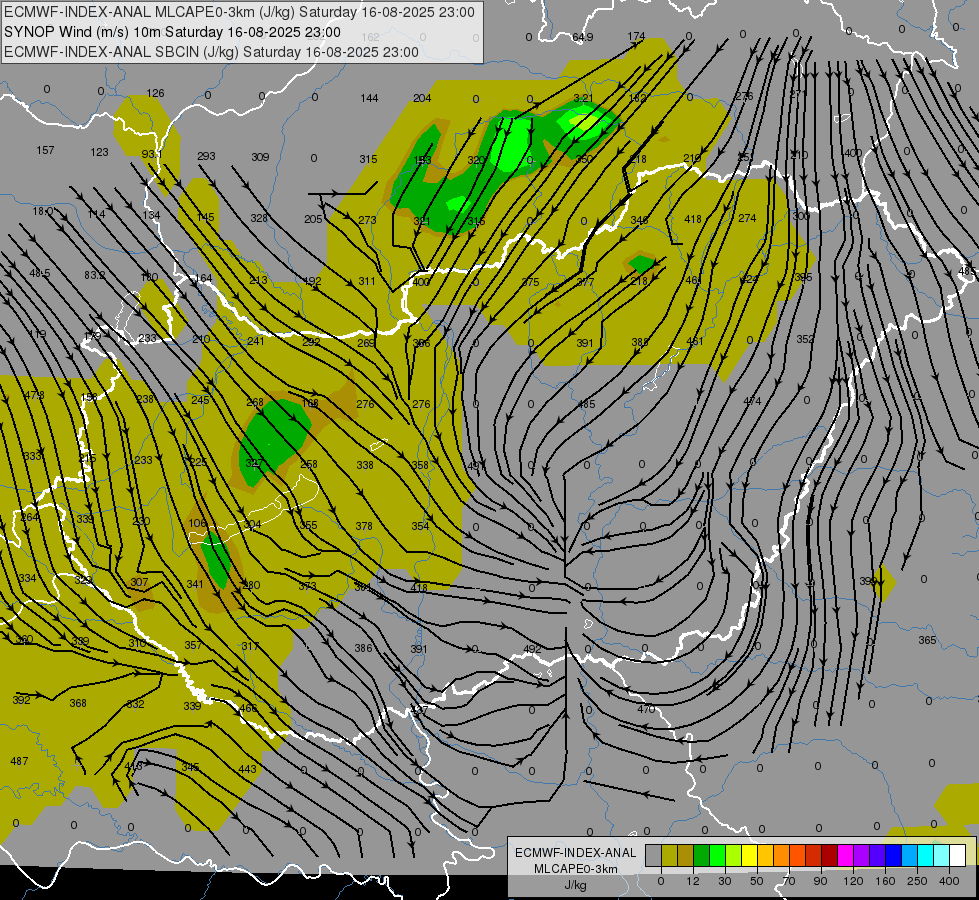Select the map value 497
Screen dimensions: 979x900
click(x=474, y=466)
